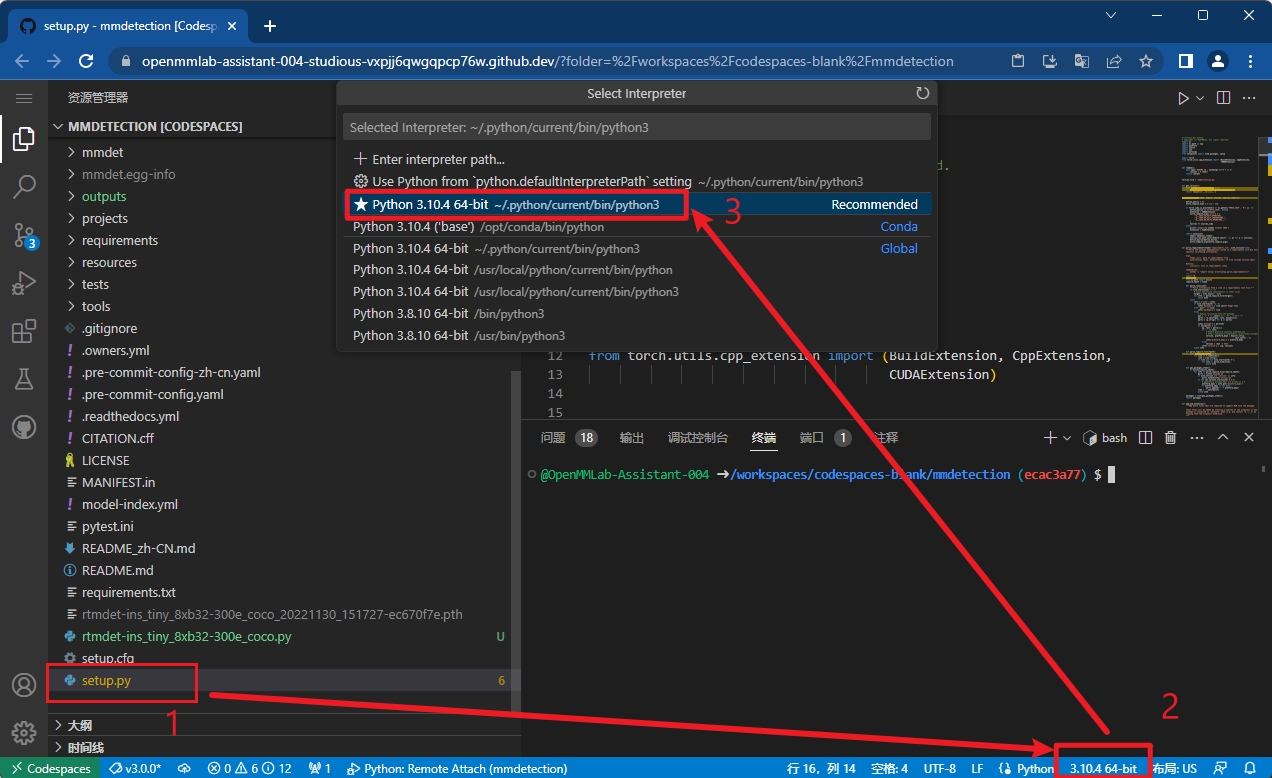
Task: Click the 3.10.4 64-bit status bar interpreter
Action: tap(1102, 768)
